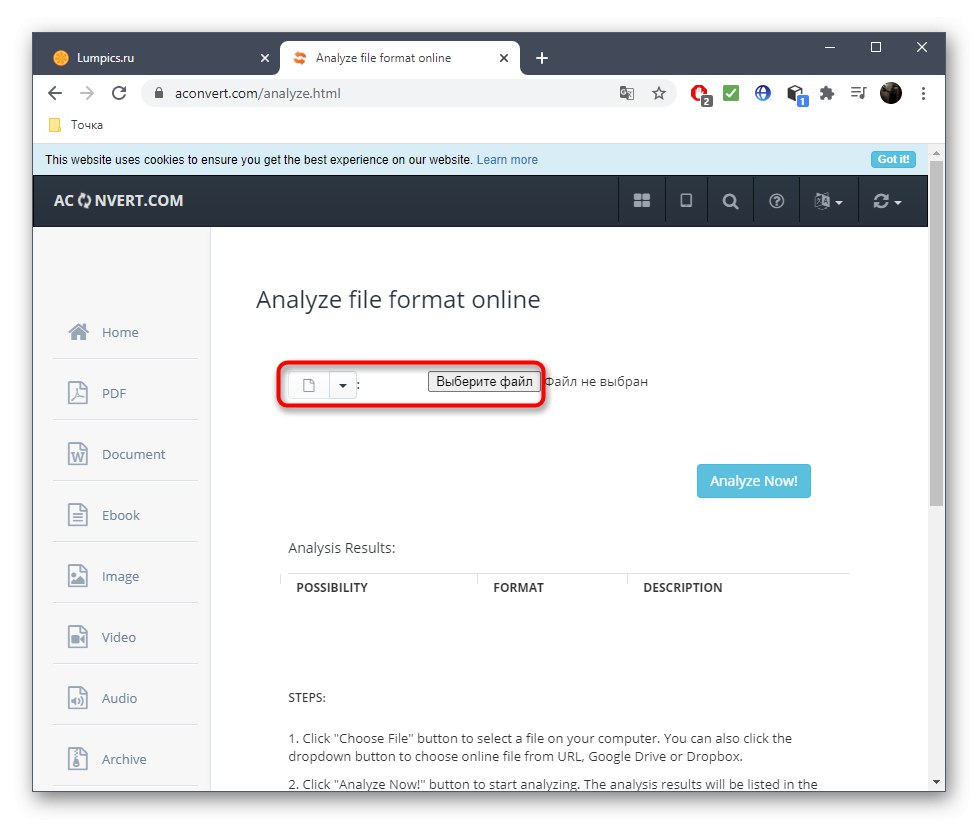The image size is (978, 824).
Task: Click the PDF file icon in sidebar
Action: tap(77, 393)
